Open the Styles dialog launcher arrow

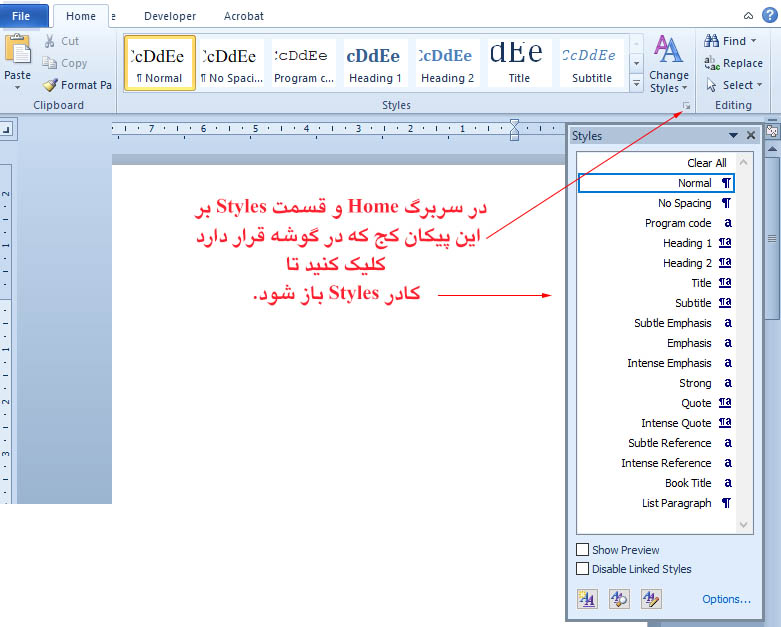[x=687, y=105]
